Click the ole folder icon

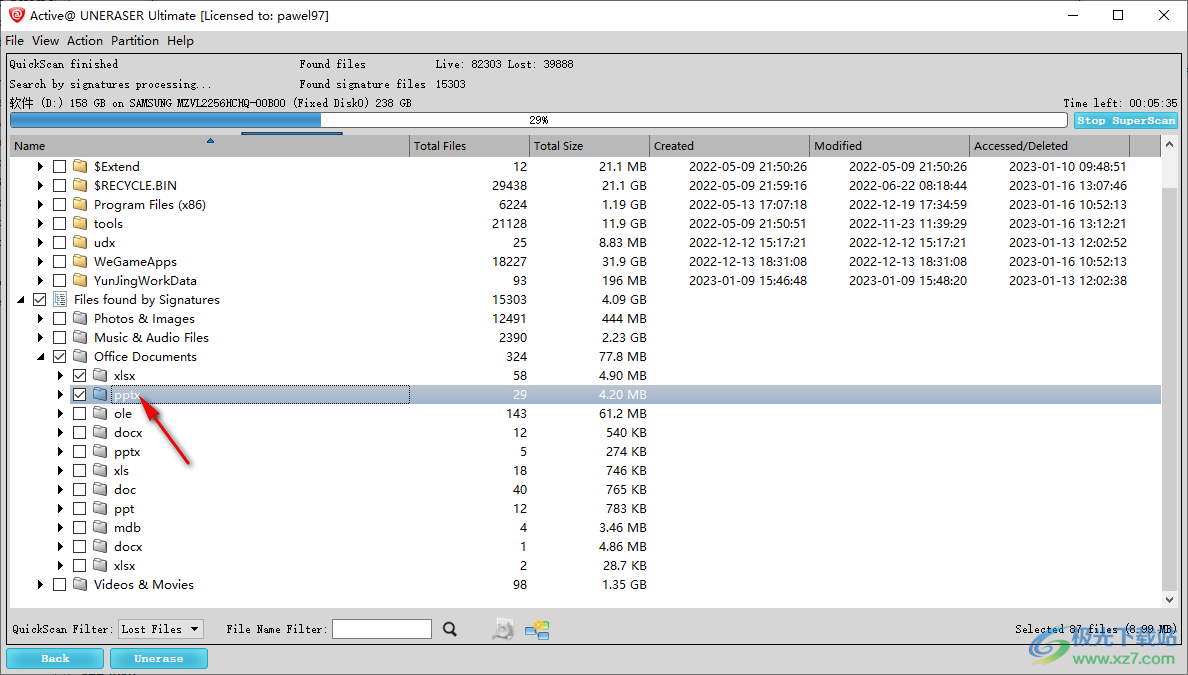(100, 413)
